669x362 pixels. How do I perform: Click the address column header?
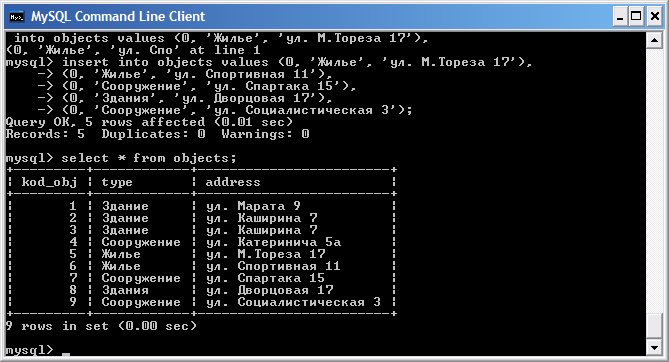[233, 182]
